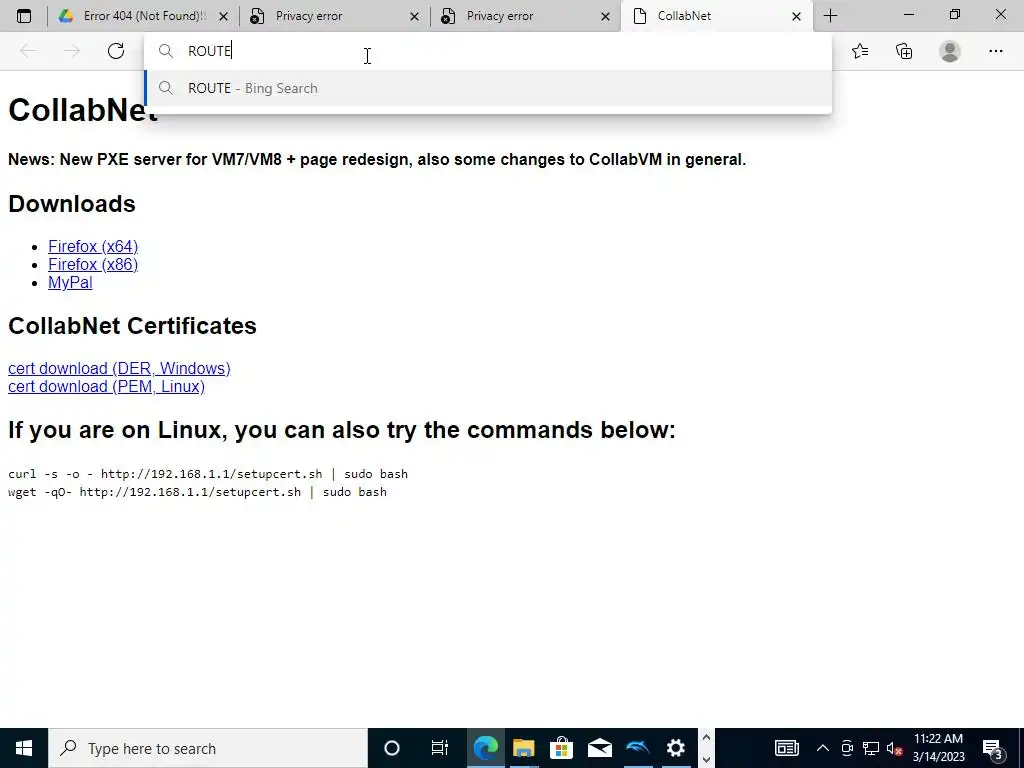Close the first Privacy error tab

tap(414, 16)
